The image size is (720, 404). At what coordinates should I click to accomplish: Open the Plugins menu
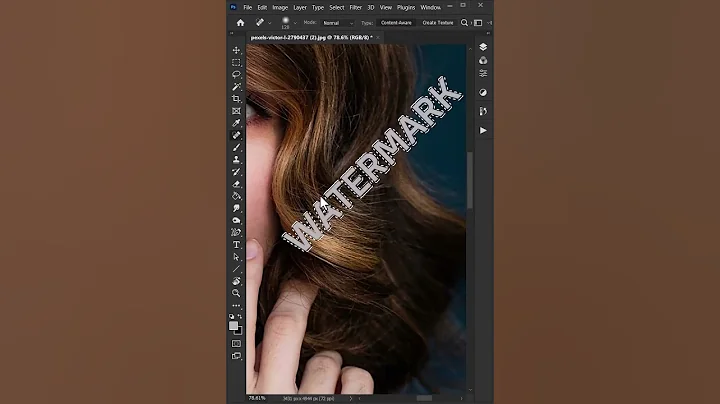coord(406,7)
